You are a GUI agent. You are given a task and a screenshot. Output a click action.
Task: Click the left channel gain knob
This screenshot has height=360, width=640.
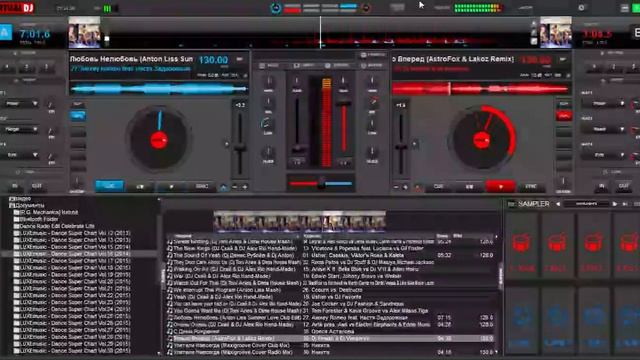pos(297,82)
